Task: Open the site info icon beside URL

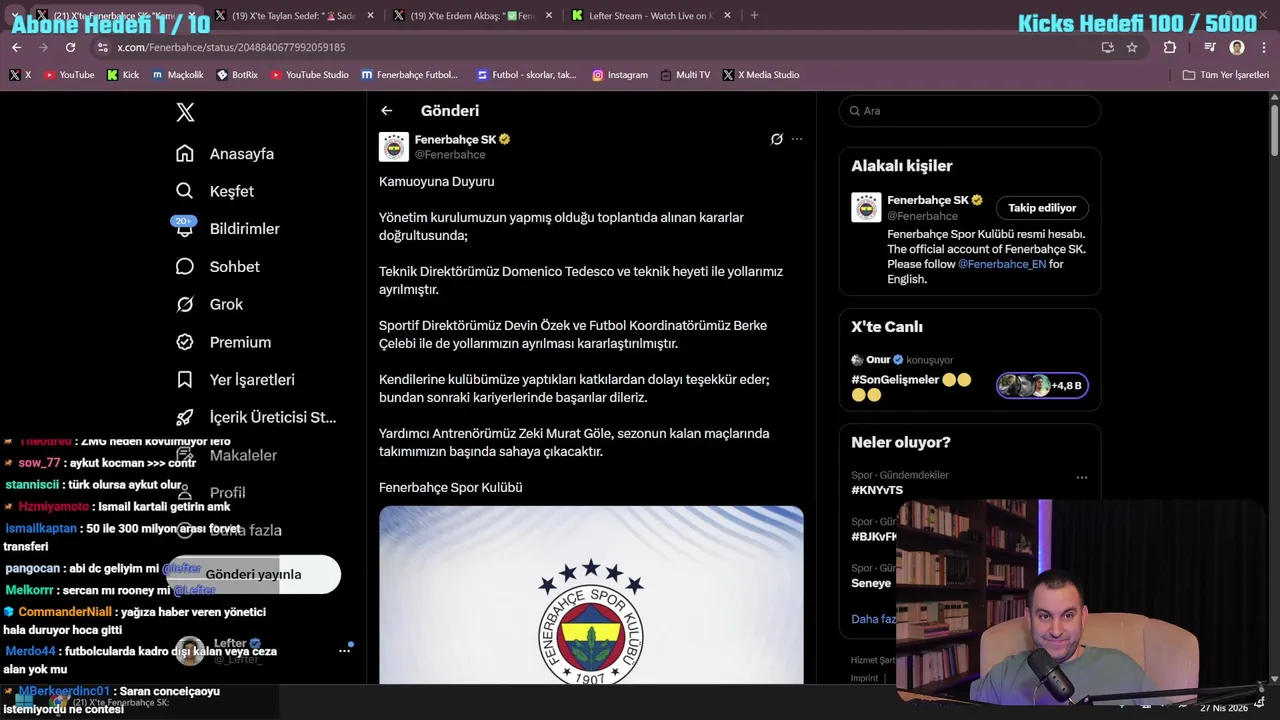Action: 102,47
